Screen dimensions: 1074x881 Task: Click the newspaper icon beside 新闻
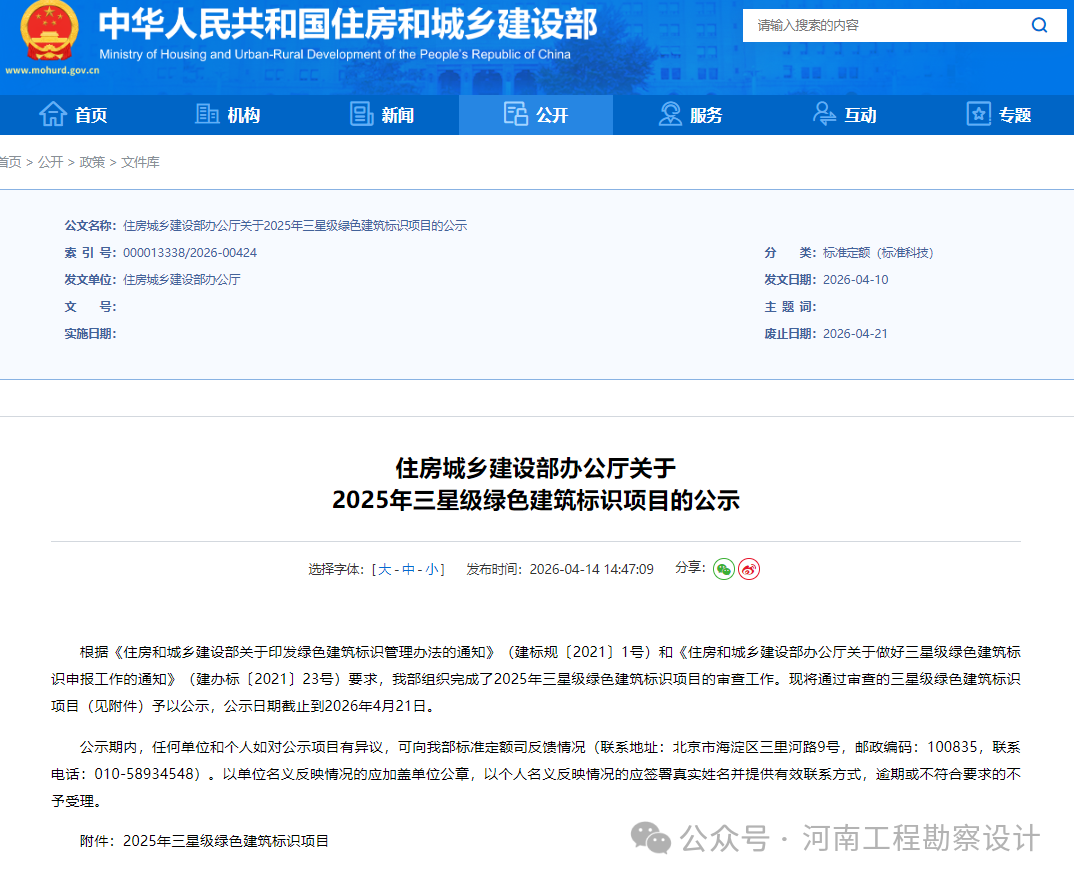coord(361,114)
